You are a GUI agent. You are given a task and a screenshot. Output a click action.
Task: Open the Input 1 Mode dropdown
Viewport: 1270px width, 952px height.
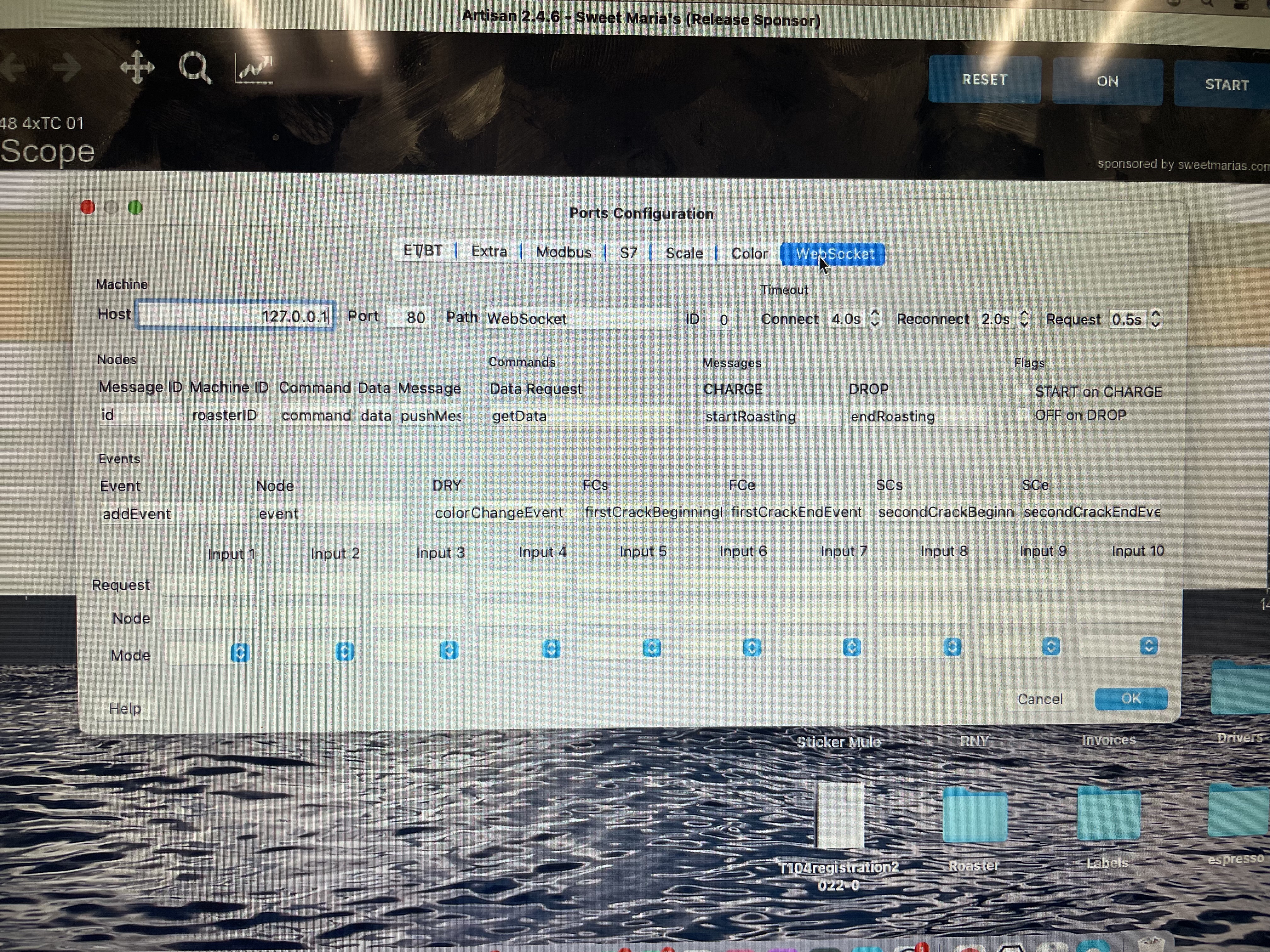coord(240,653)
